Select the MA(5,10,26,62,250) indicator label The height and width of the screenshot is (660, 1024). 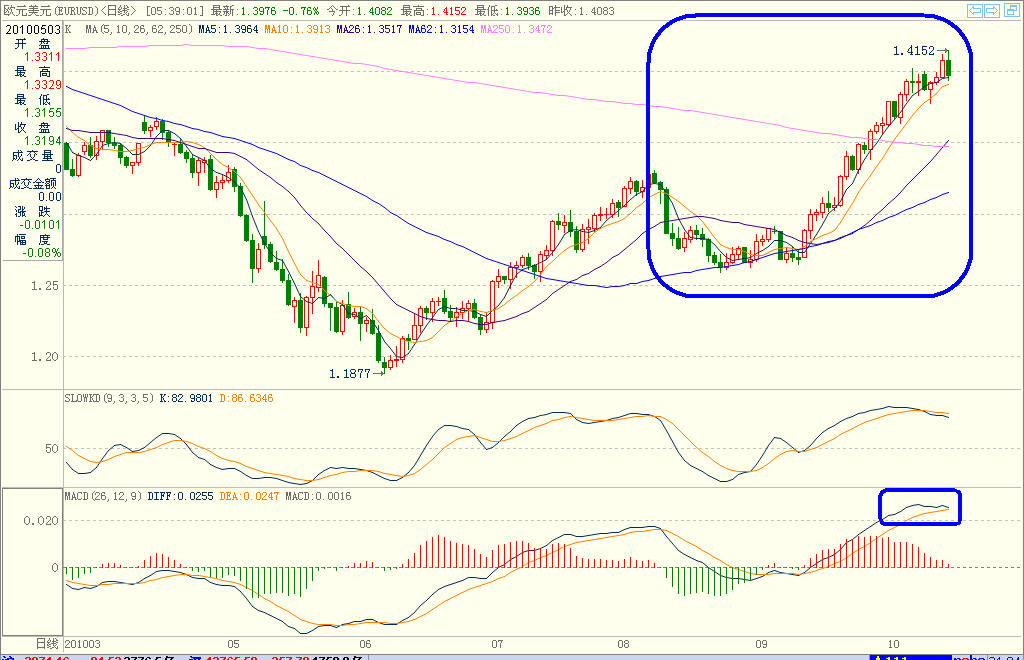click(x=139, y=29)
